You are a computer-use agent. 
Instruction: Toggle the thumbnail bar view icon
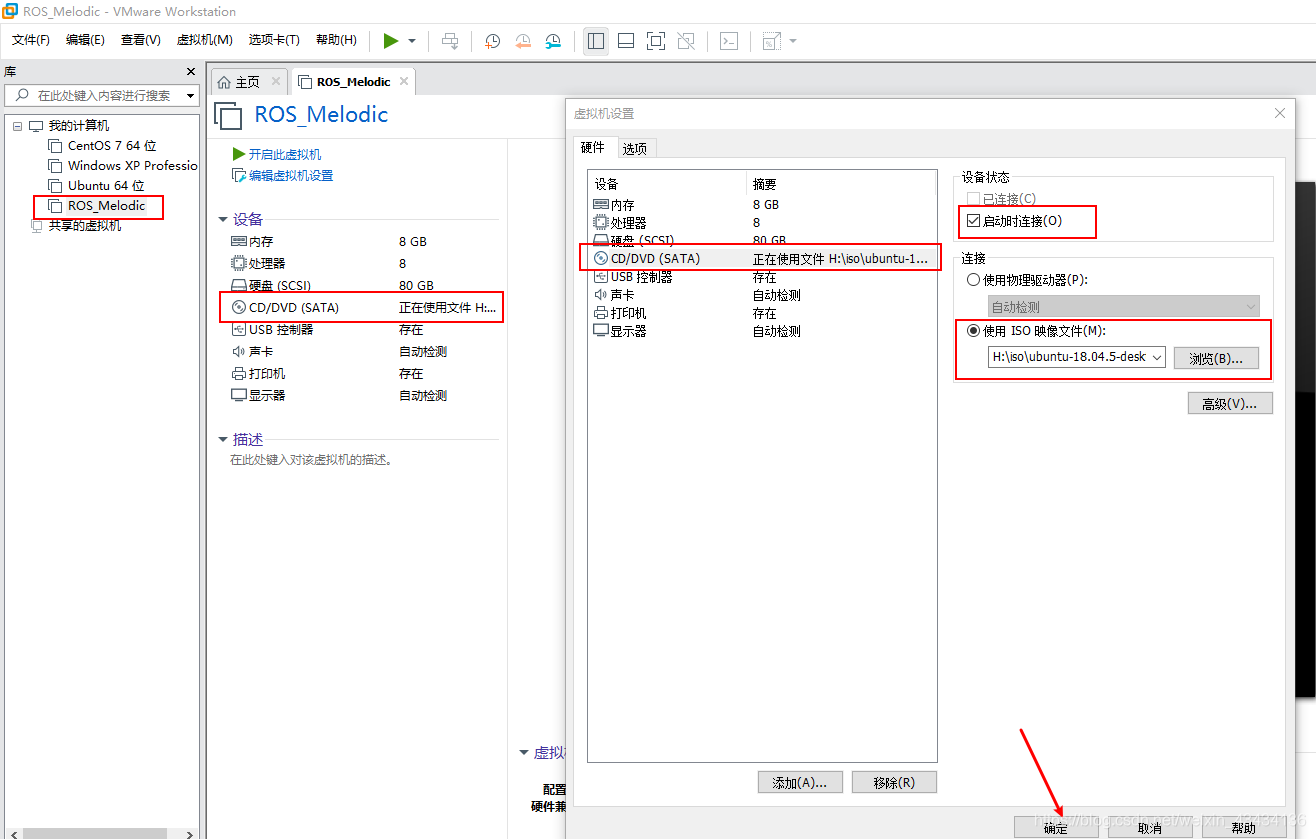click(x=626, y=41)
